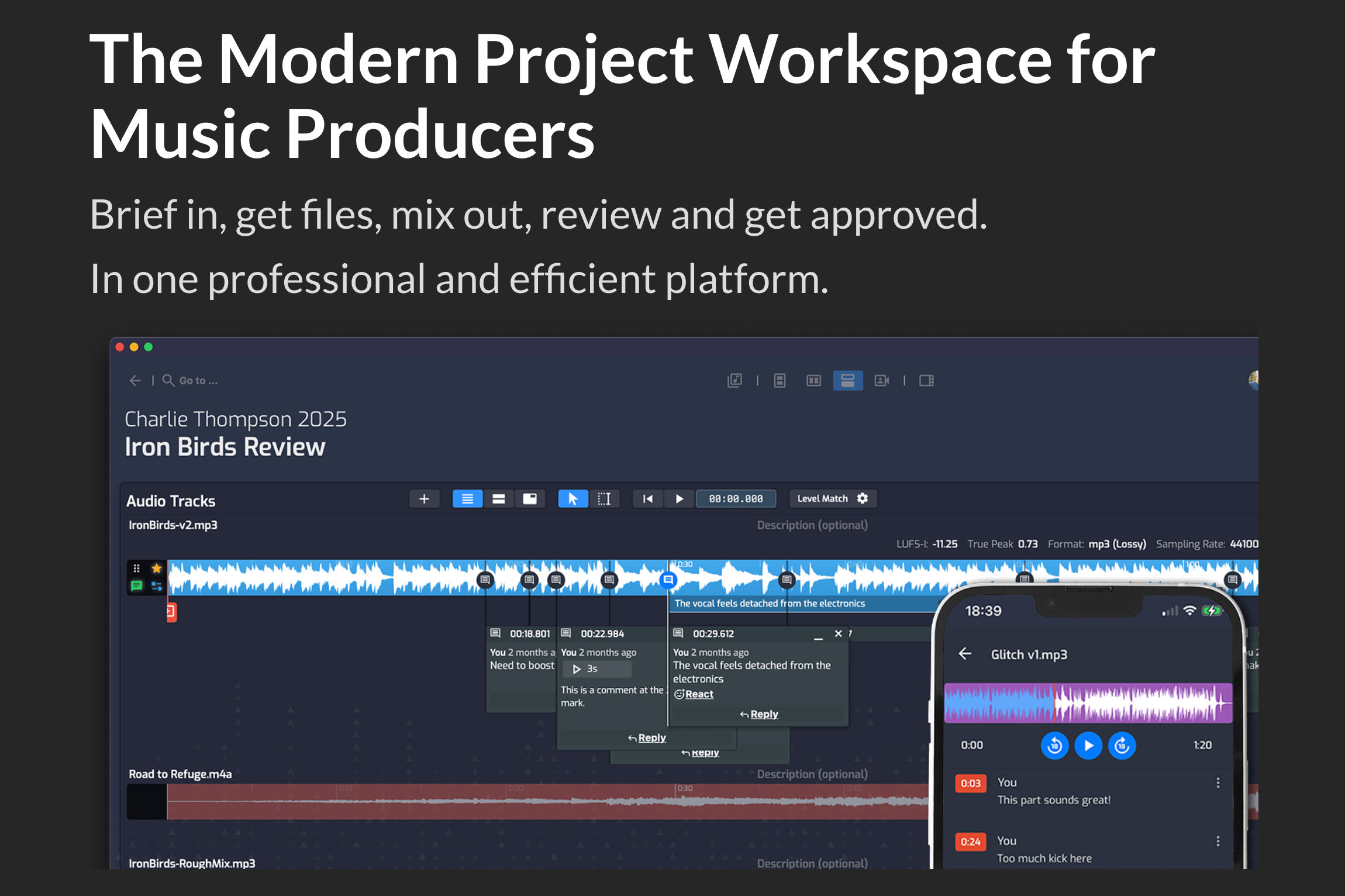Switch to the side-by-side columns layout icon

(x=813, y=381)
